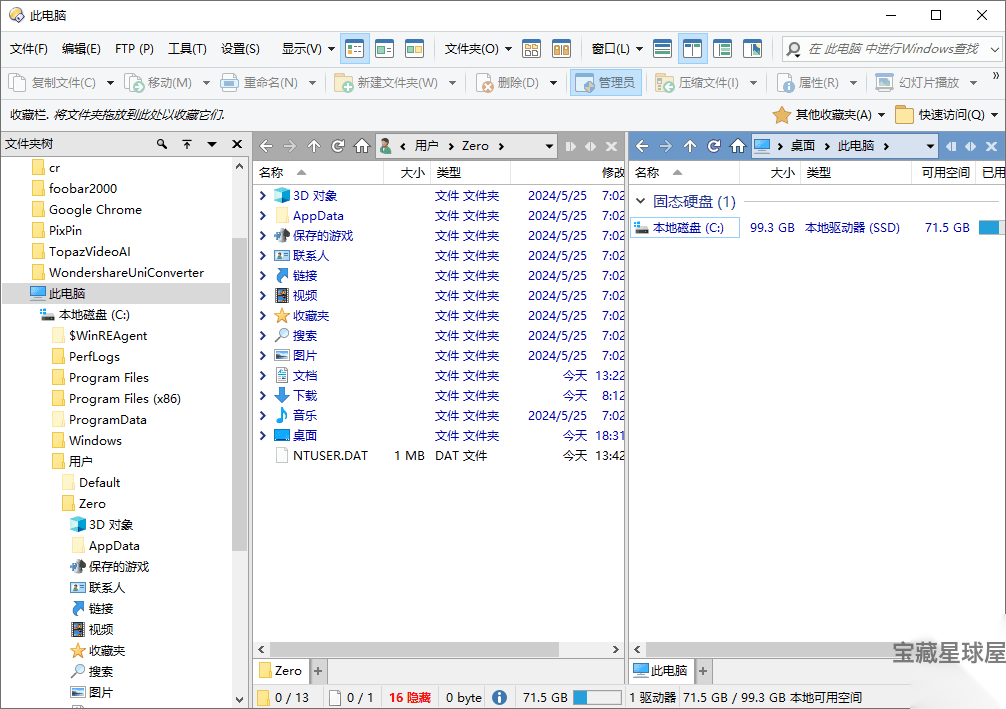Click 压缩文件(I) archive button
This screenshot has height=709, width=1006.
tap(697, 83)
